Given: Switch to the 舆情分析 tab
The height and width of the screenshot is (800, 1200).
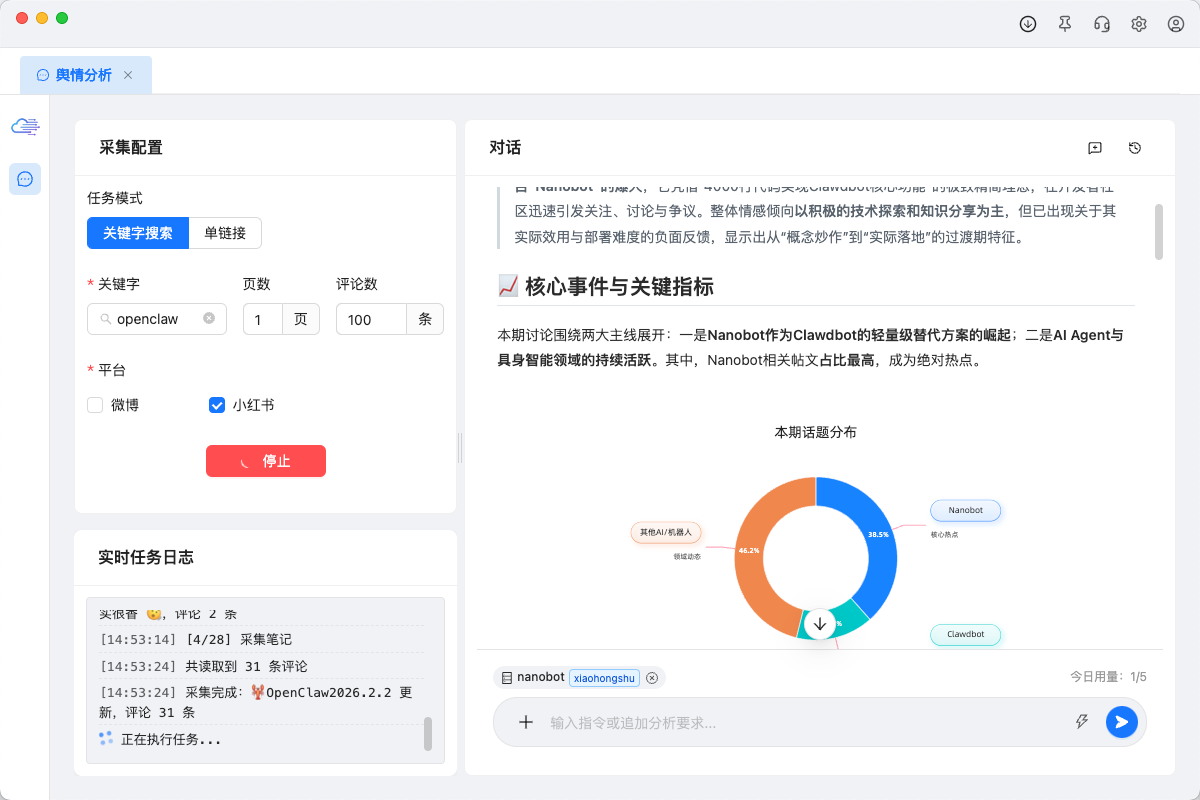Looking at the screenshot, I should pos(85,75).
